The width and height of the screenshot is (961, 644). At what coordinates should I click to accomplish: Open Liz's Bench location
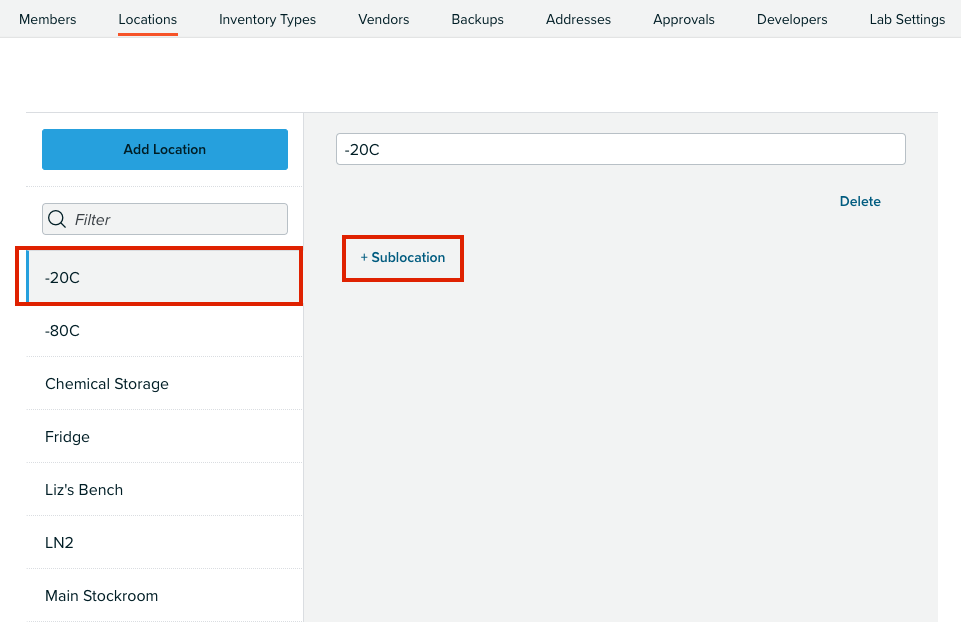(x=164, y=490)
